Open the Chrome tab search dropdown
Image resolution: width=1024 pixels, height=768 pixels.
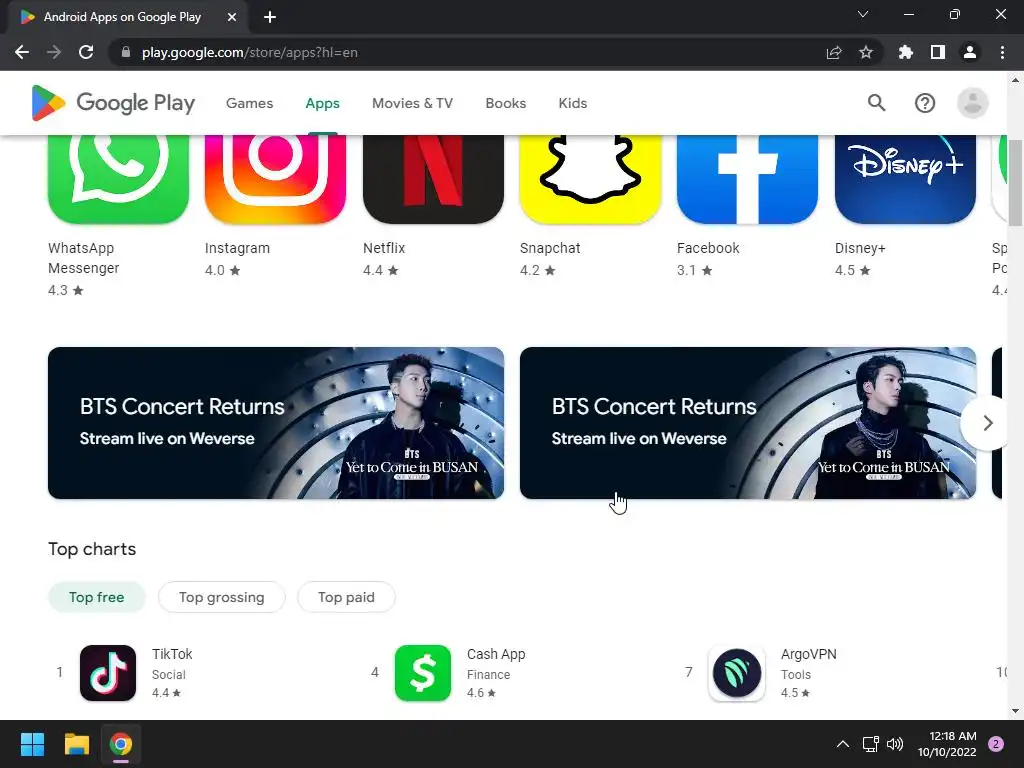click(863, 14)
